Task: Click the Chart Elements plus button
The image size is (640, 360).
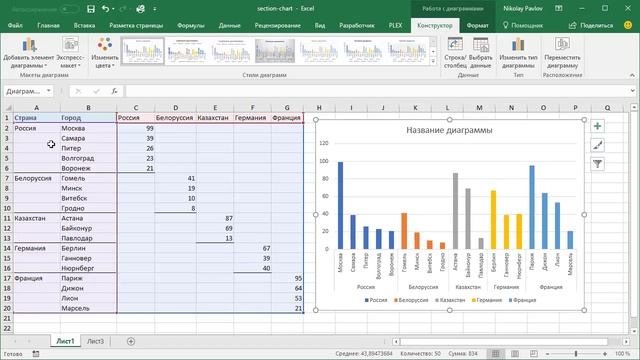Action: (598, 126)
